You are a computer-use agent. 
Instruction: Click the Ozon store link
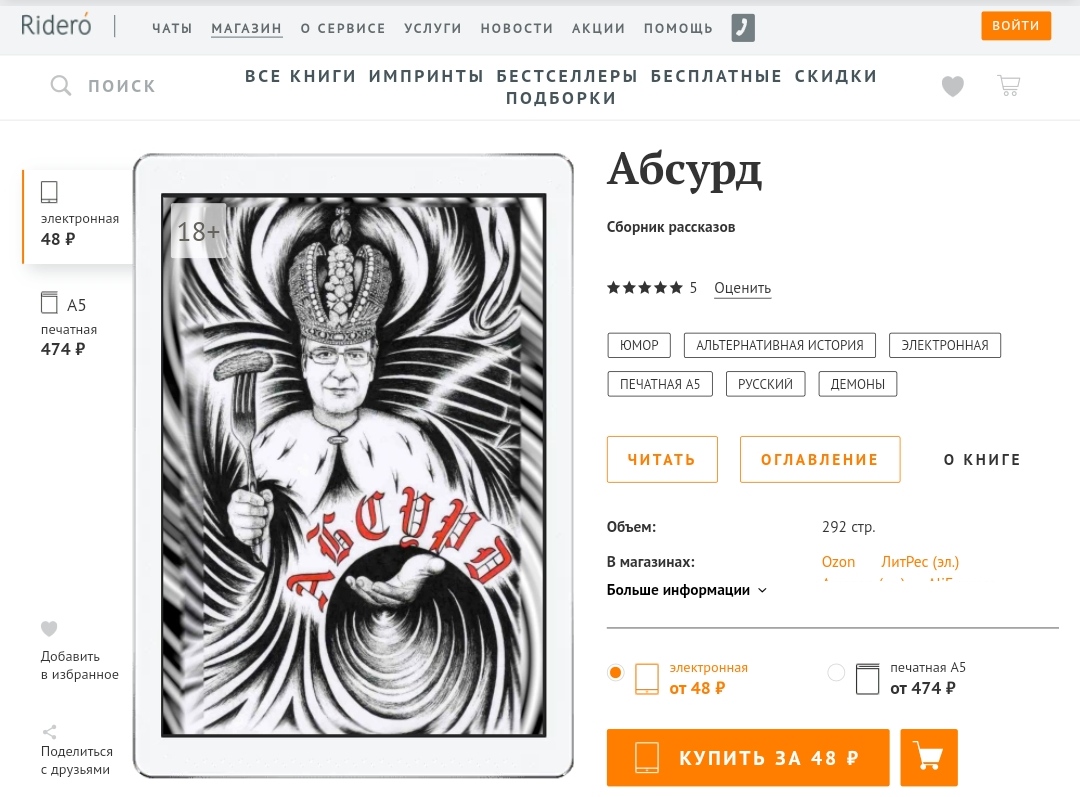pos(838,562)
